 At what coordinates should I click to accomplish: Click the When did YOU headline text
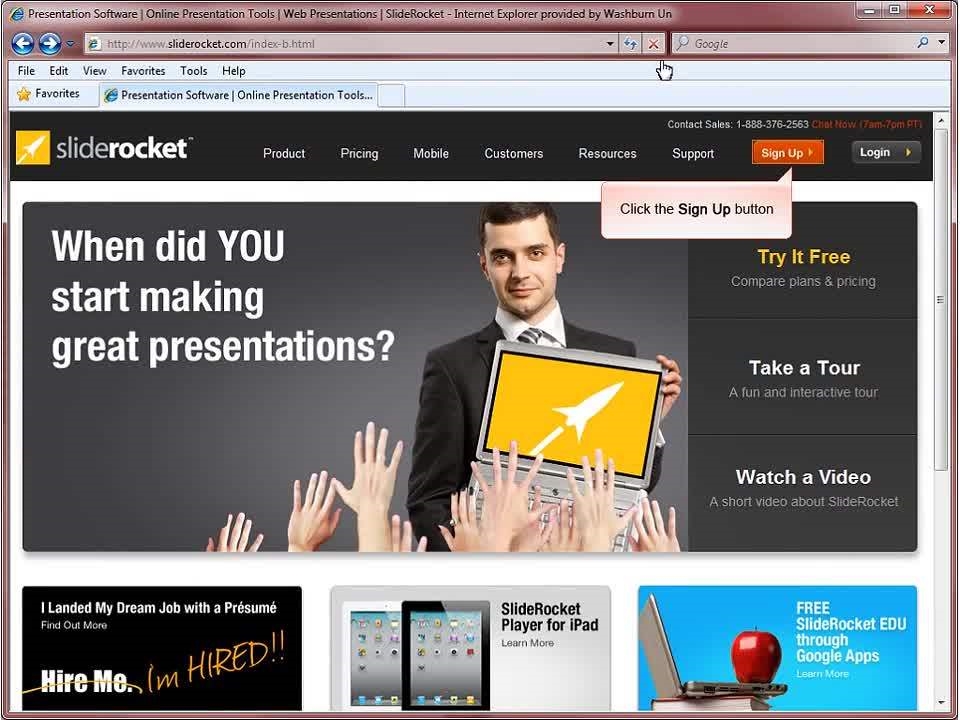(223, 296)
